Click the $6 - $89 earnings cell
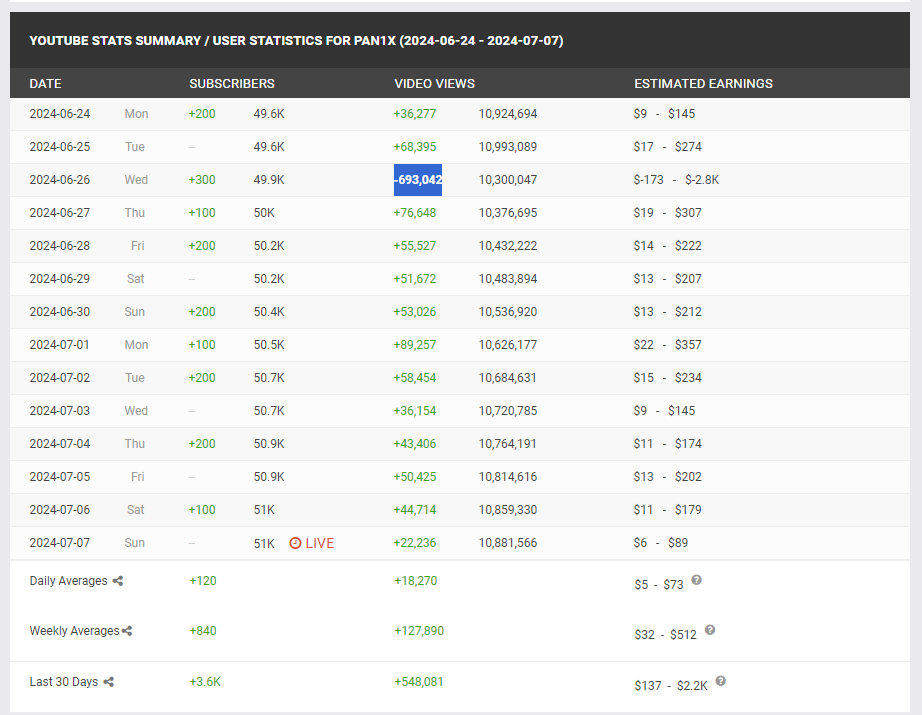This screenshot has width=922, height=715. tap(660, 543)
